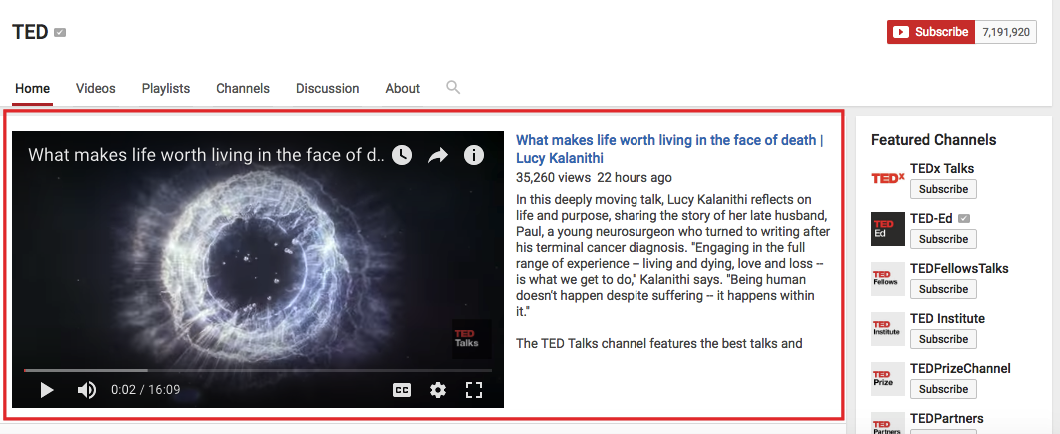This screenshot has height=434, width=1060.
Task: Click the Share arrow icon on video
Action: click(438, 156)
